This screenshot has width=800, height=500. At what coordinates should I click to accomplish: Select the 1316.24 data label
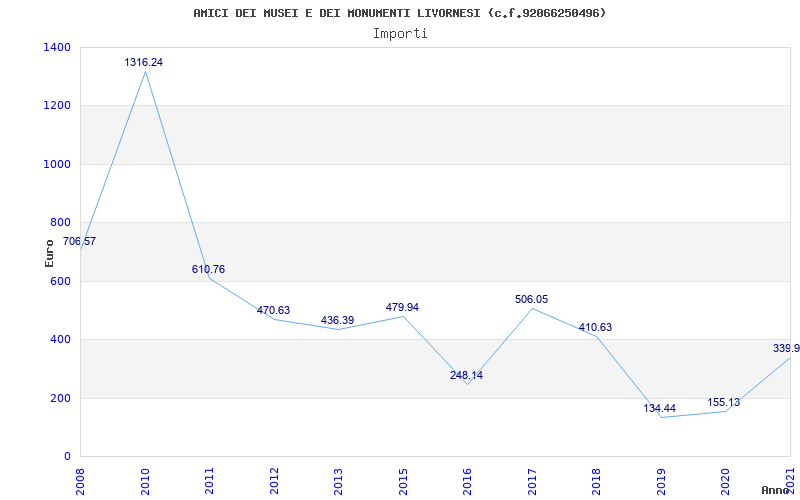coord(144,62)
